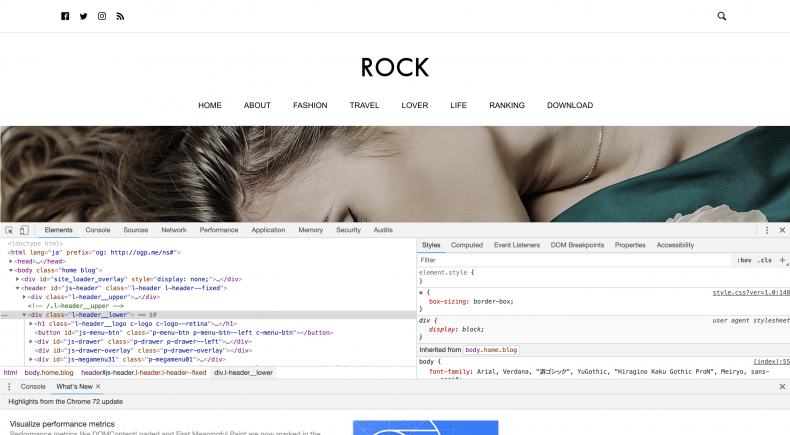
Task: Add new style rule plus icon
Action: [x=782, y=260]
